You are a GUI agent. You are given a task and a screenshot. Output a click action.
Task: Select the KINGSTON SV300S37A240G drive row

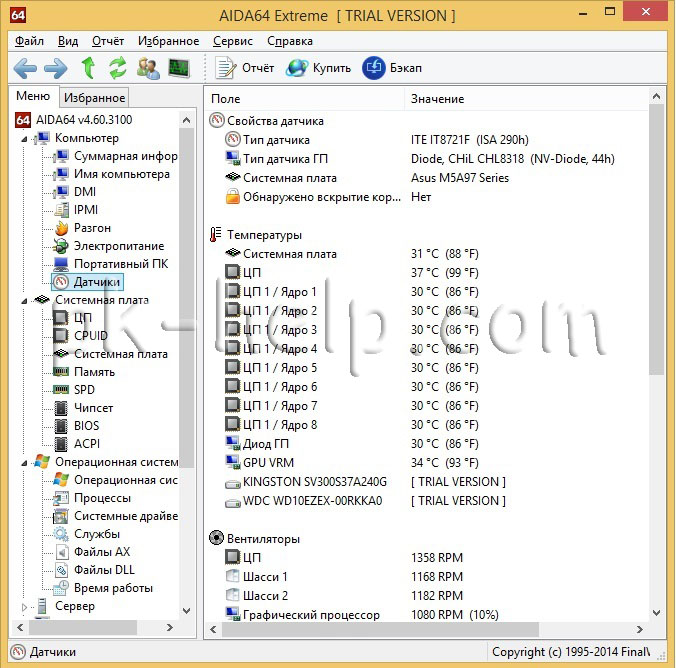427,482
